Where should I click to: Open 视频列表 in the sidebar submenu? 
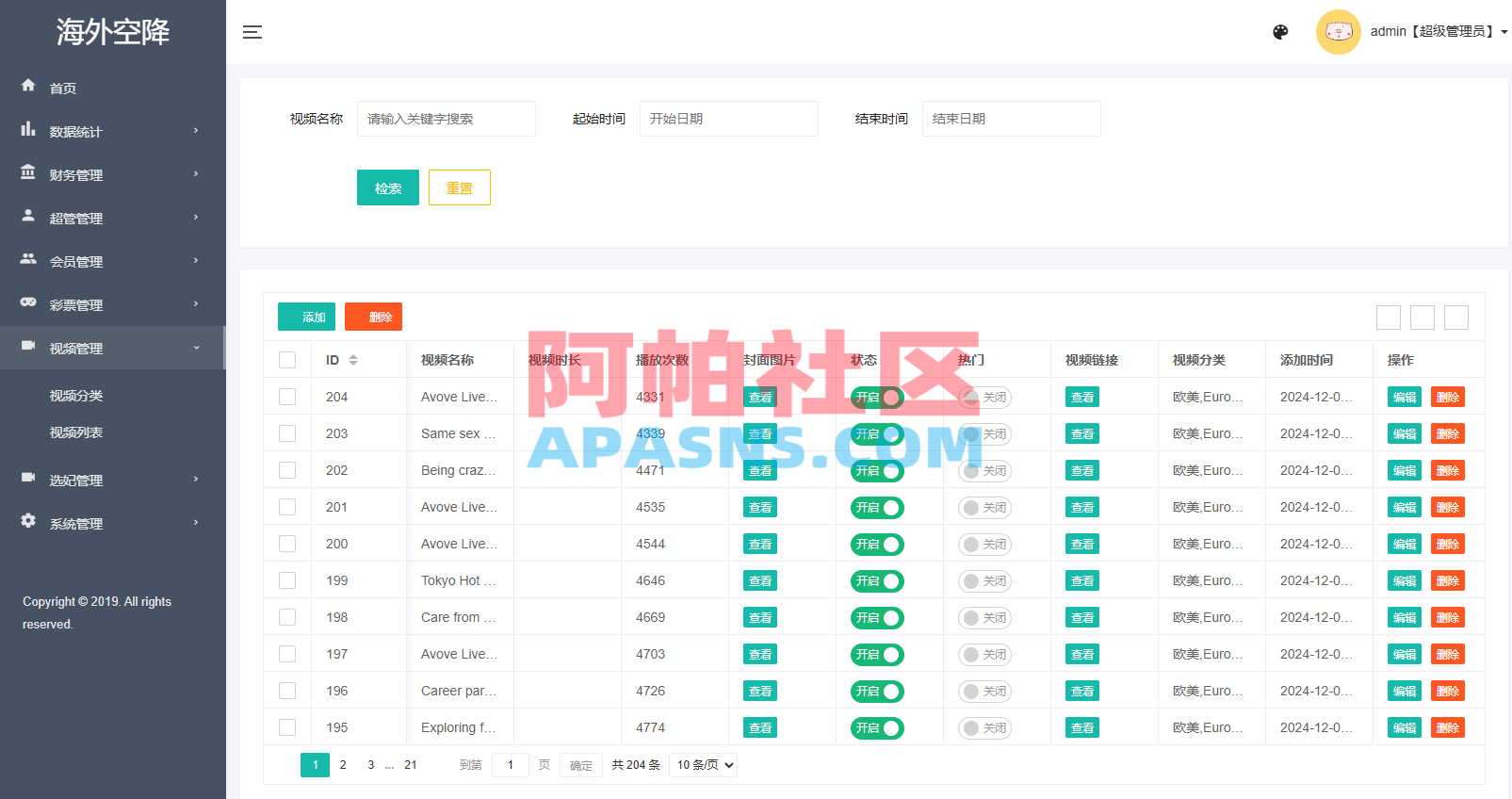tap(76, 432)
